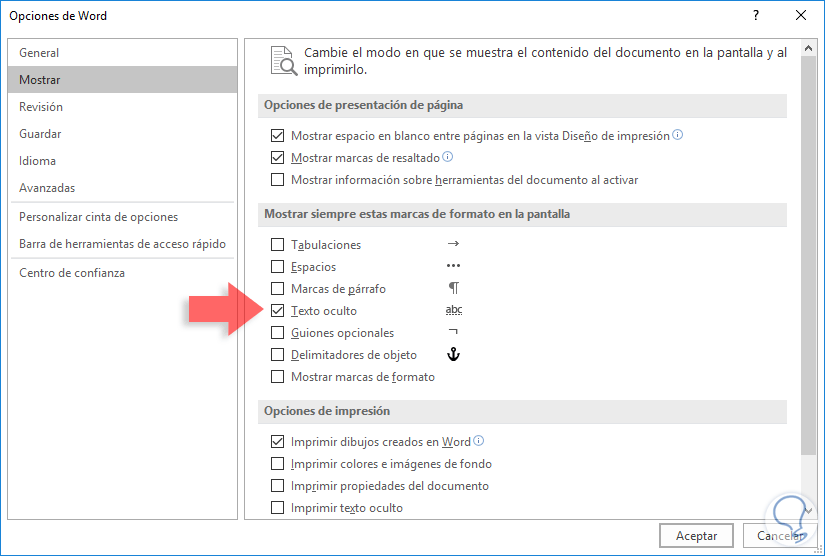
Task: Go to Centro de confianza
Action: (72, 273)
